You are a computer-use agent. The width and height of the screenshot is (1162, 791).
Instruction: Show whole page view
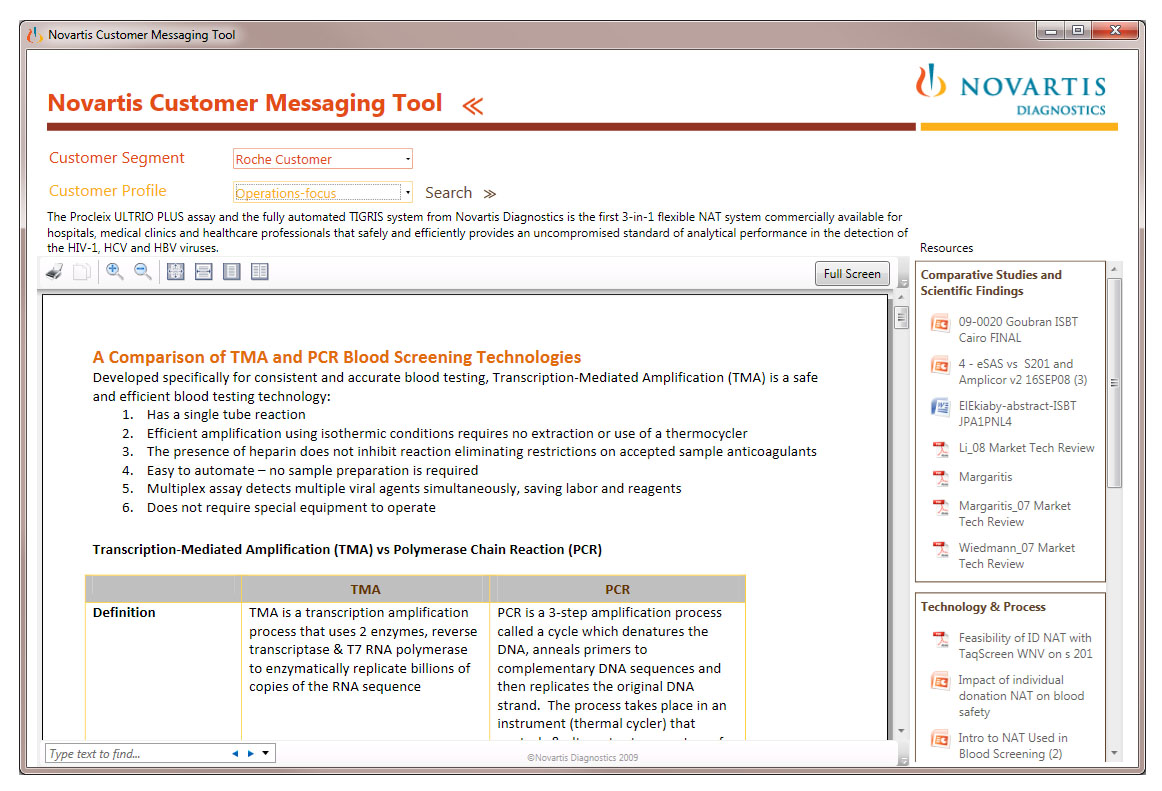231,272
